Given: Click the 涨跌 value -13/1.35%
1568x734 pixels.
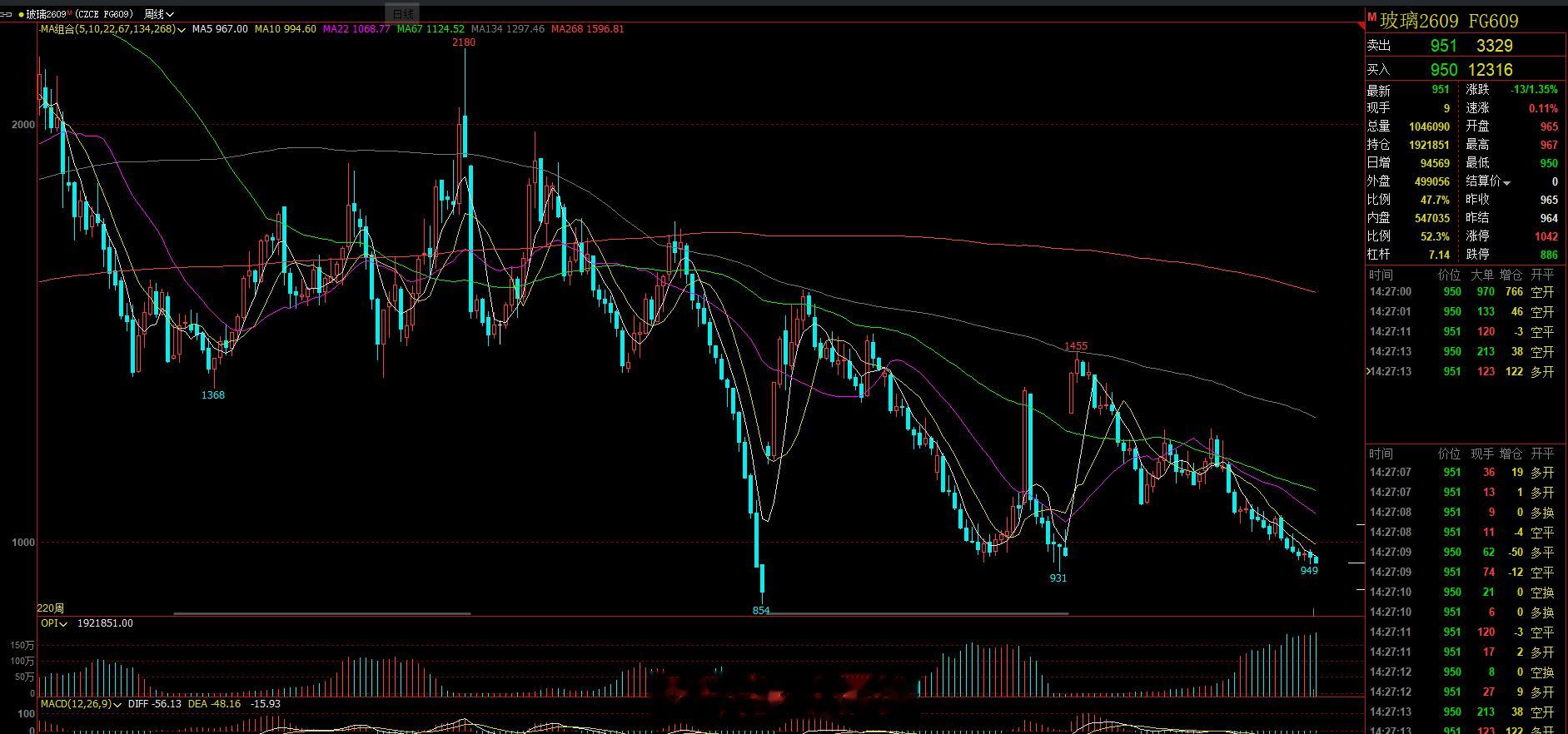Looking at the screenshot, I should click(1534, 90).
